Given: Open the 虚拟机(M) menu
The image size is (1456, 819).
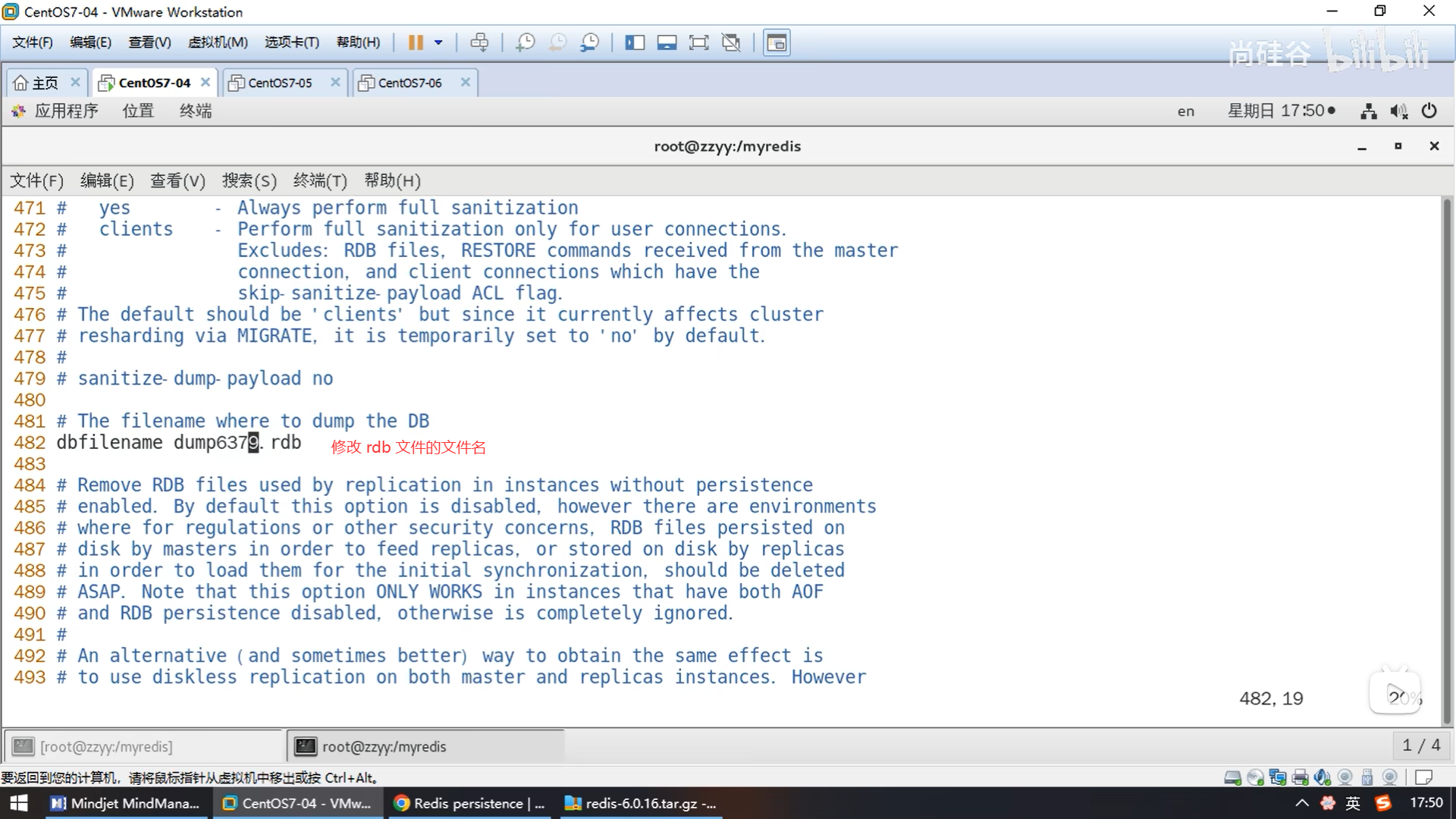Looking at the screenshot, I should click(218, 42).
